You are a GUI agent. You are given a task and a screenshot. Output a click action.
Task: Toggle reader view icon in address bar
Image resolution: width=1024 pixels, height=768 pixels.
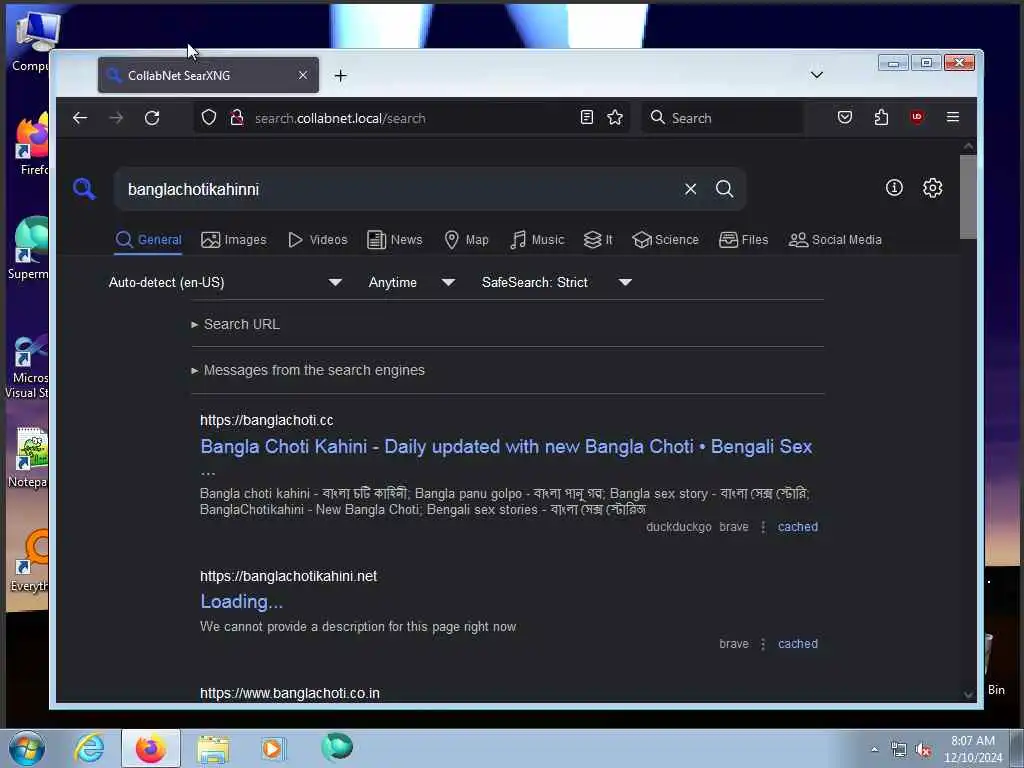click(x=586, y=118)
